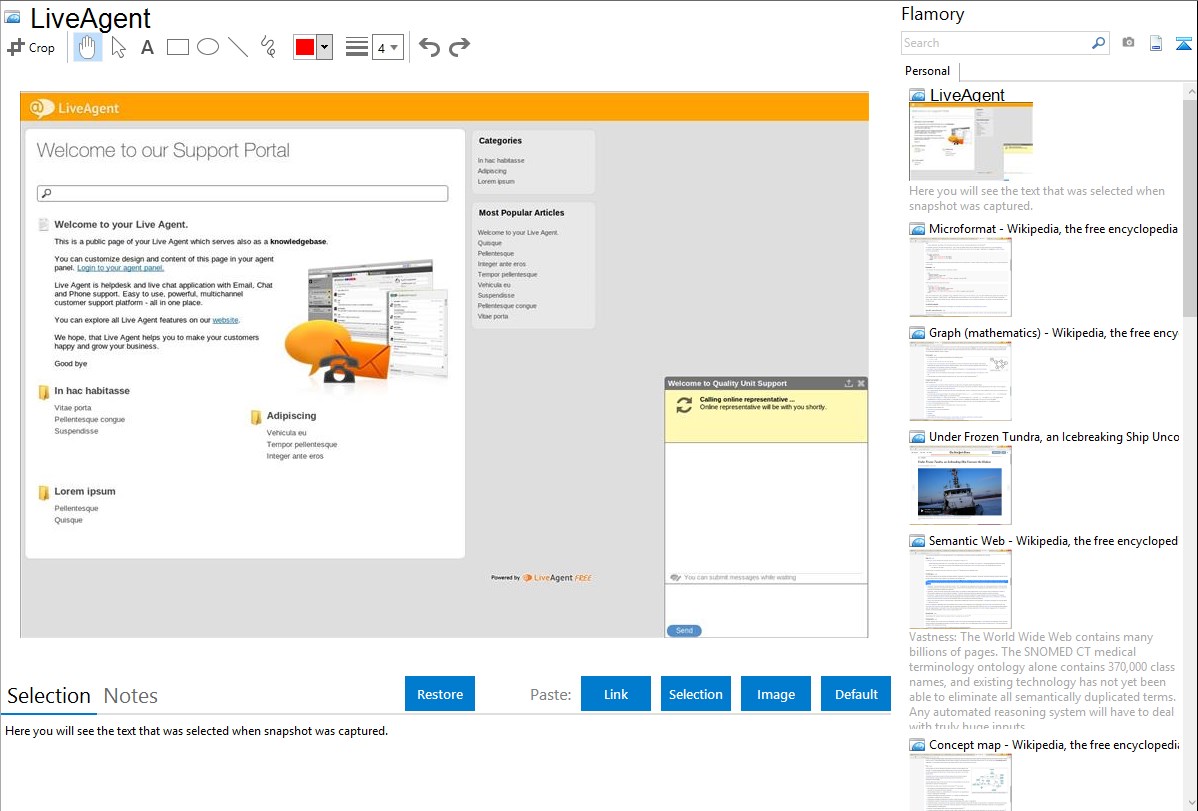Click the scroll-up arrow of the snapshot list
This screenshot has height=811, width=1198.
1190,91
